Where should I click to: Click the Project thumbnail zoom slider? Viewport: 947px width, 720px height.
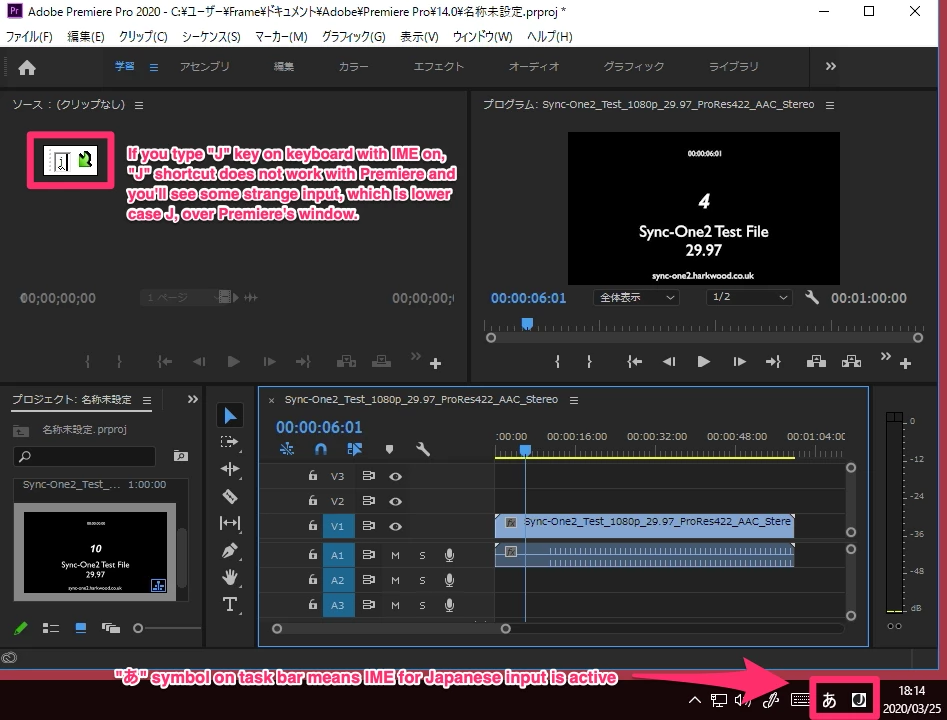click(x=138, y=628)
